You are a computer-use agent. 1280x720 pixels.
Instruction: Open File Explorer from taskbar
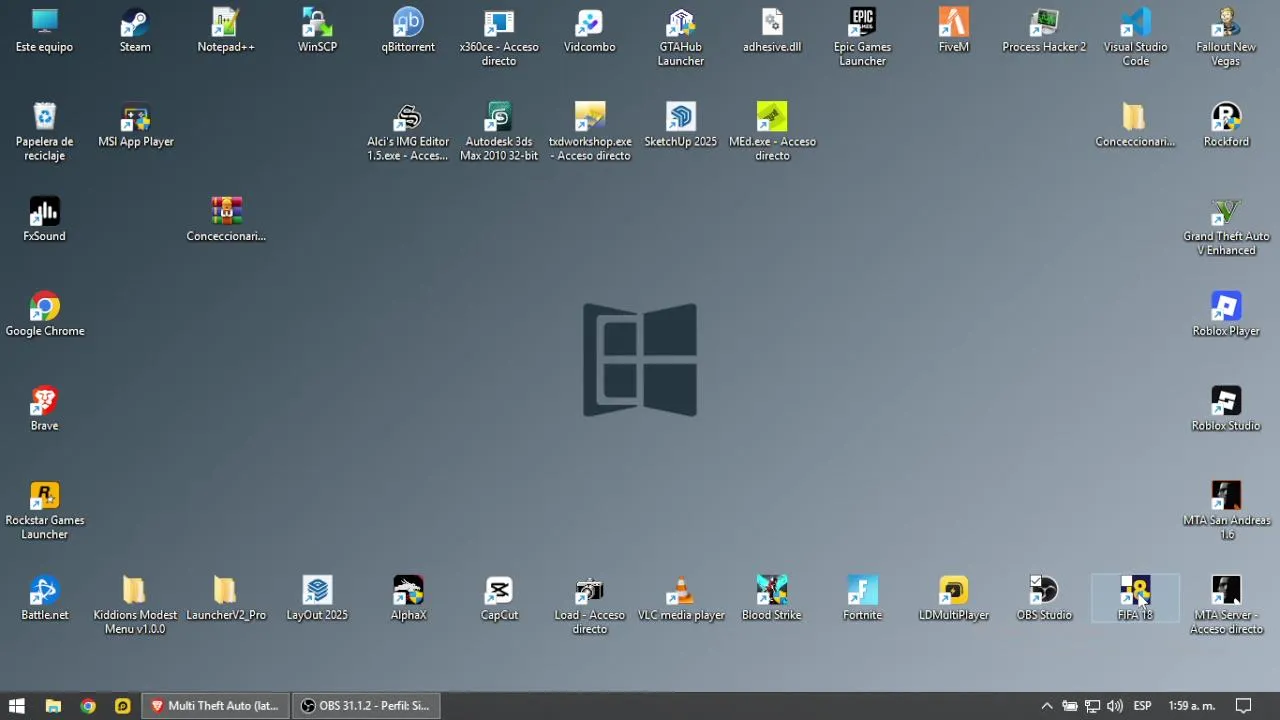point(54,706)
